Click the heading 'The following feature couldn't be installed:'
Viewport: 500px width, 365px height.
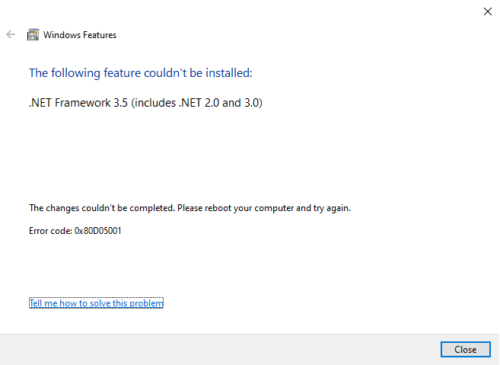[x=141, y=73]
